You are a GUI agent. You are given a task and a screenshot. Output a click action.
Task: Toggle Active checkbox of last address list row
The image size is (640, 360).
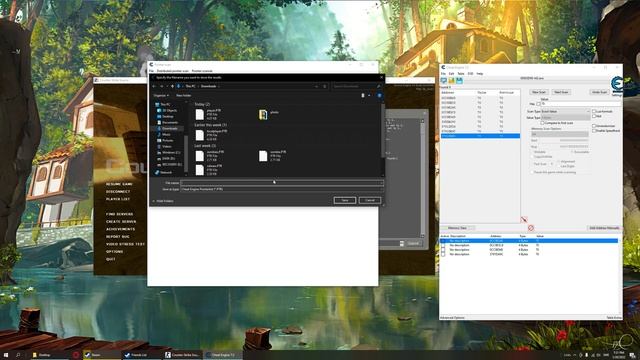click(443, 254)
